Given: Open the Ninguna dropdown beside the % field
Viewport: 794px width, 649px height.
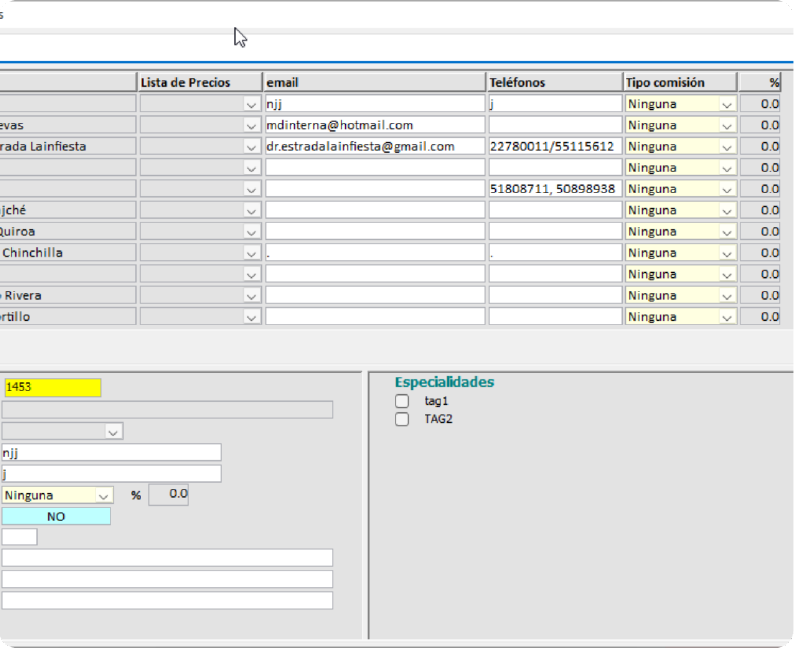Looking at the screenshot, I should pyautogui.click(x=104, y=495).
